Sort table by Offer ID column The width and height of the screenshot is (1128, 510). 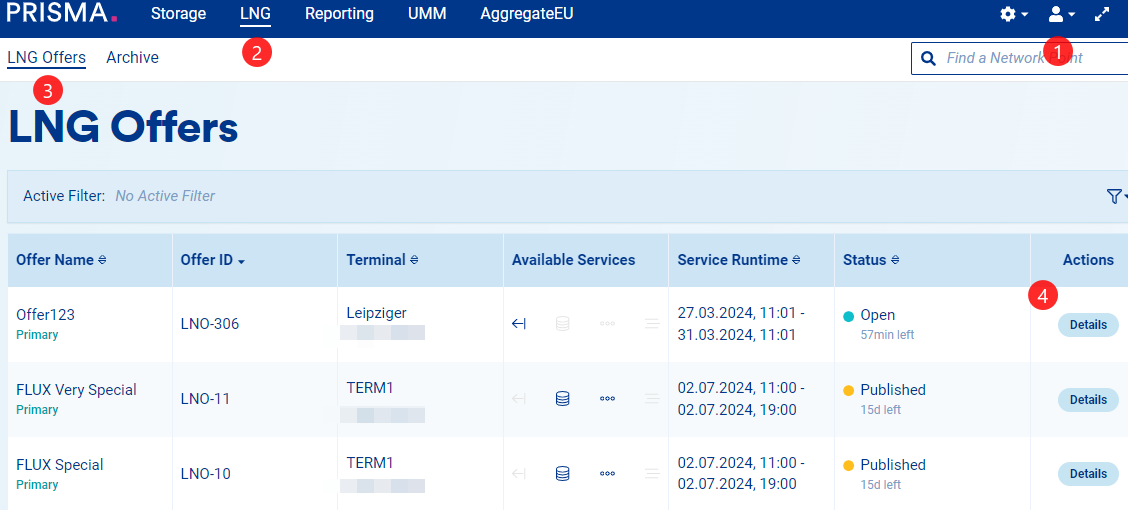(x=212, y=260)
